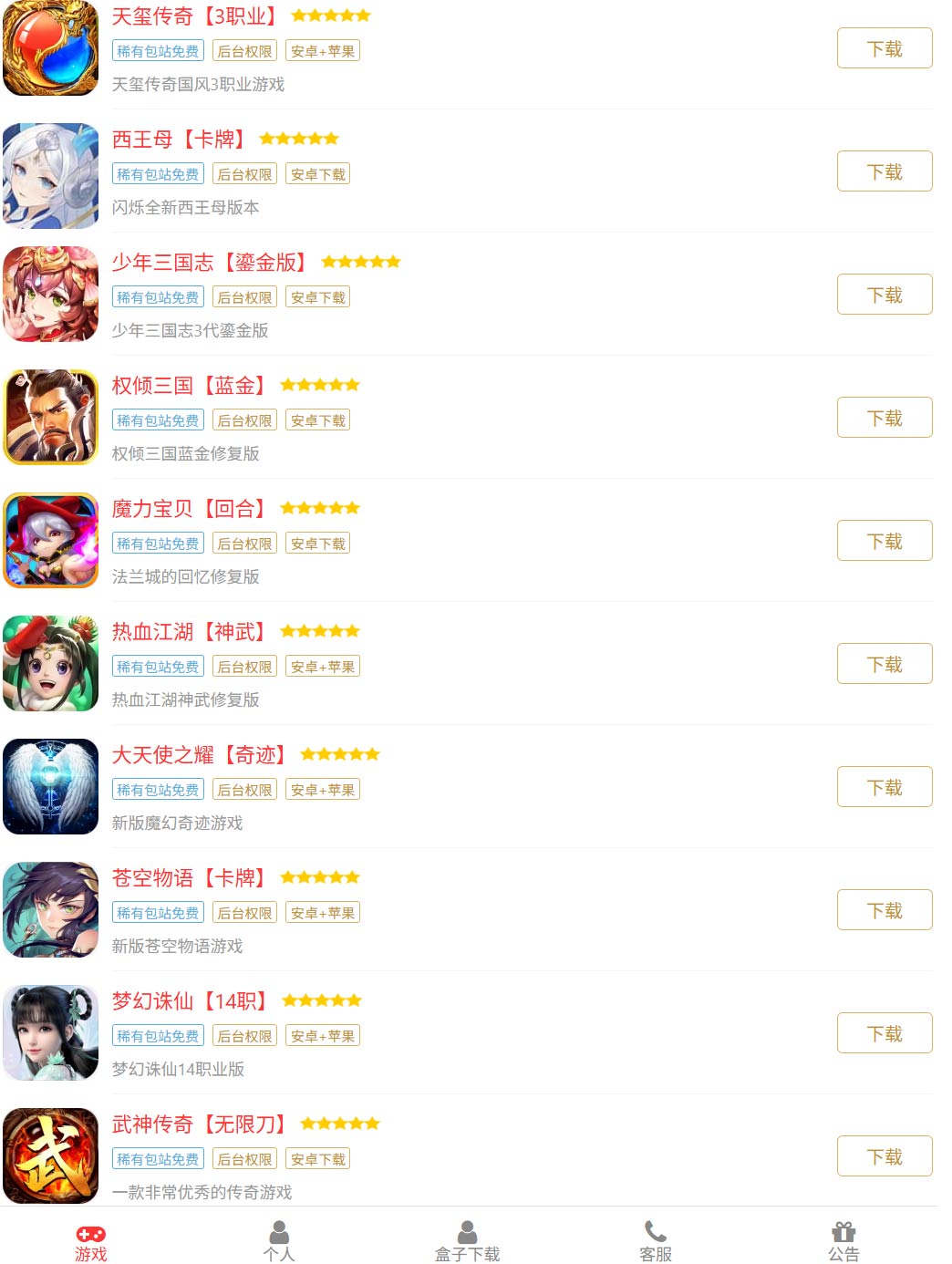
Task: Tap the 西王母 game icon
Action: [x=51, y=171]
